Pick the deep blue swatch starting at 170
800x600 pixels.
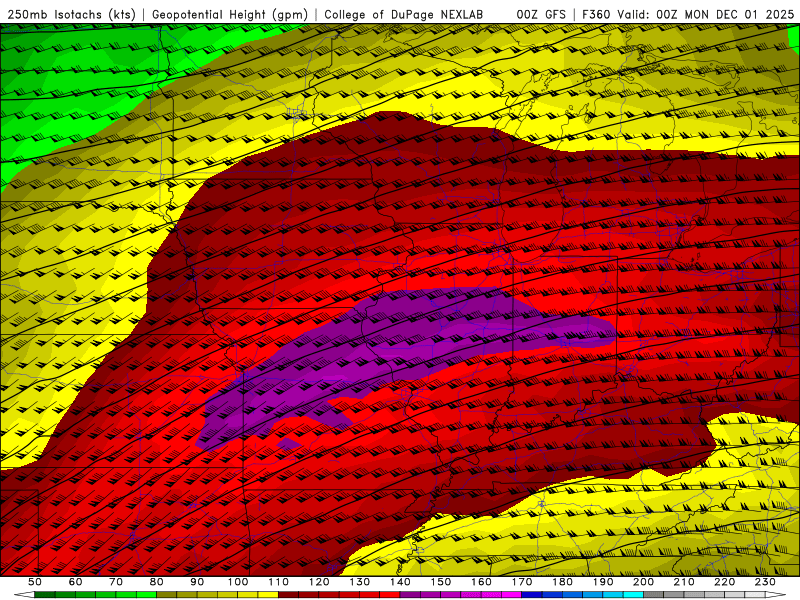tap(532, 594)
